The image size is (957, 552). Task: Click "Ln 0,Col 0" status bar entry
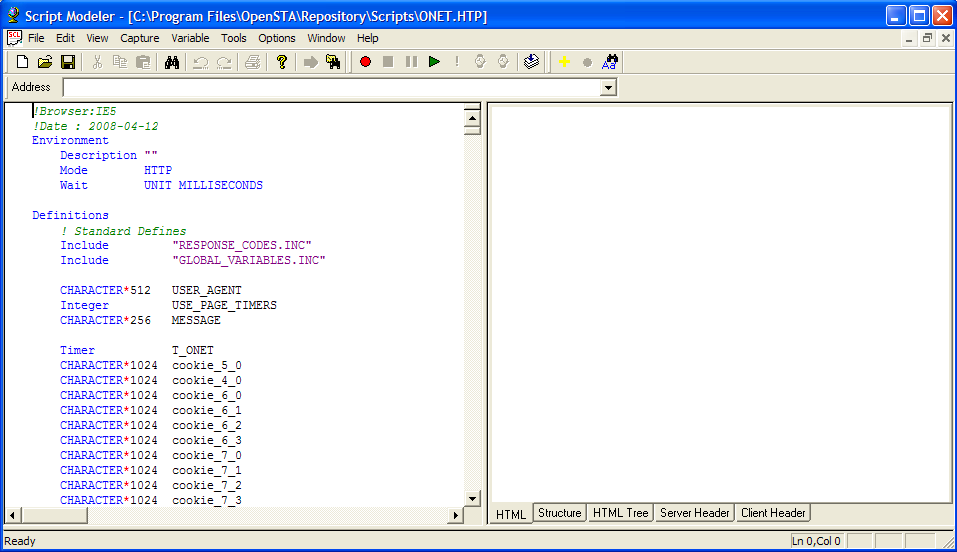[x=816, y=541]
